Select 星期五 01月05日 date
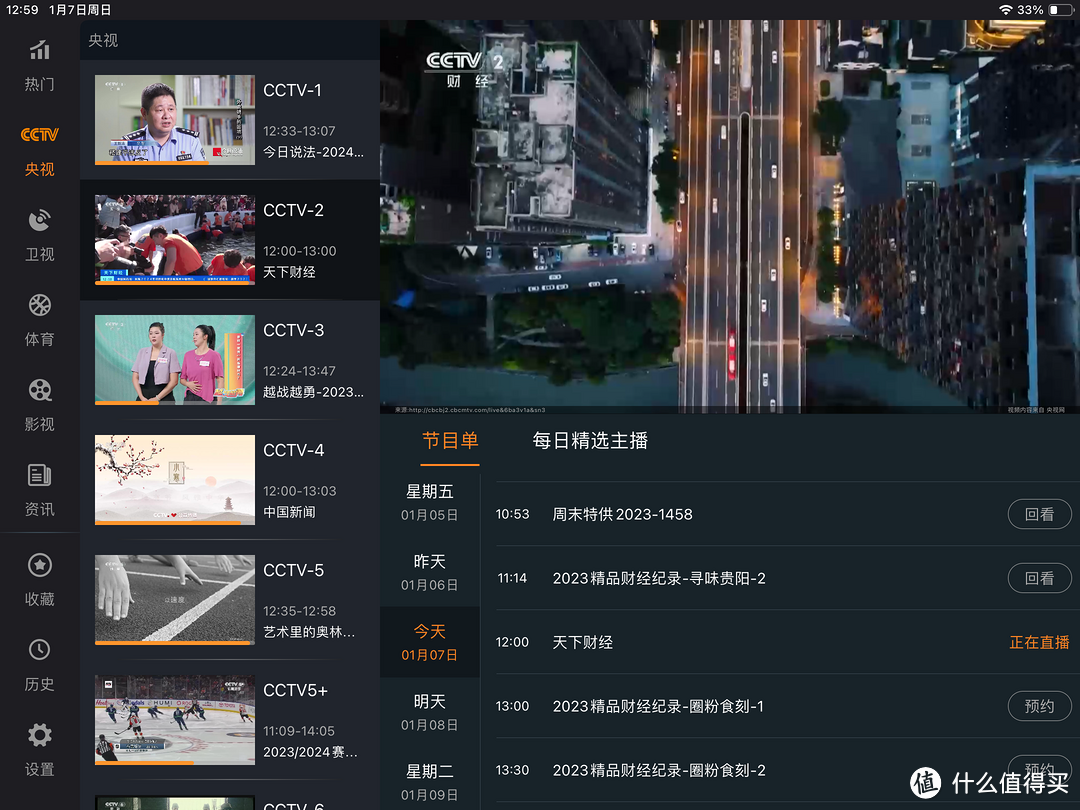Image resolution: width=1080 pixels, height=810 pixels. click(430, 502)
